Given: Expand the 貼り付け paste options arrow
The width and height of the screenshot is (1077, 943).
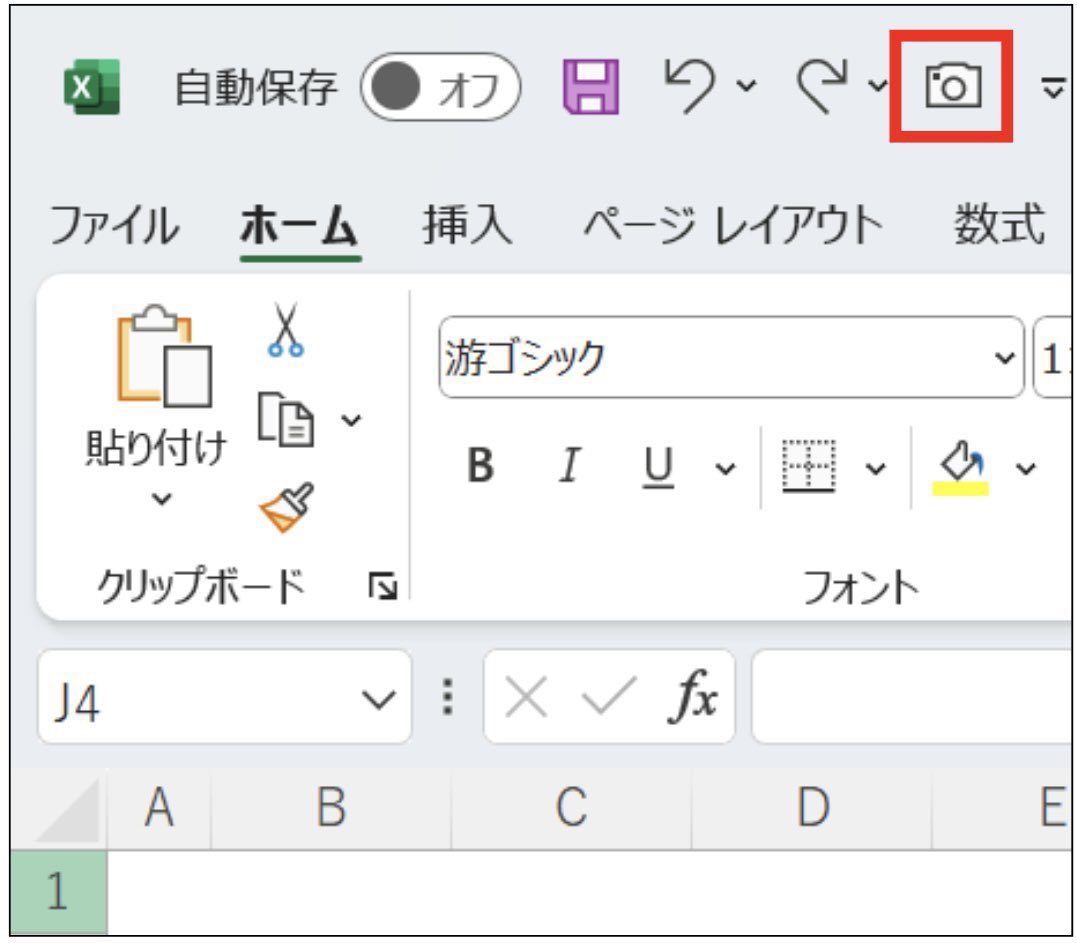Looking at the screenshot, I should pos(161,499).
